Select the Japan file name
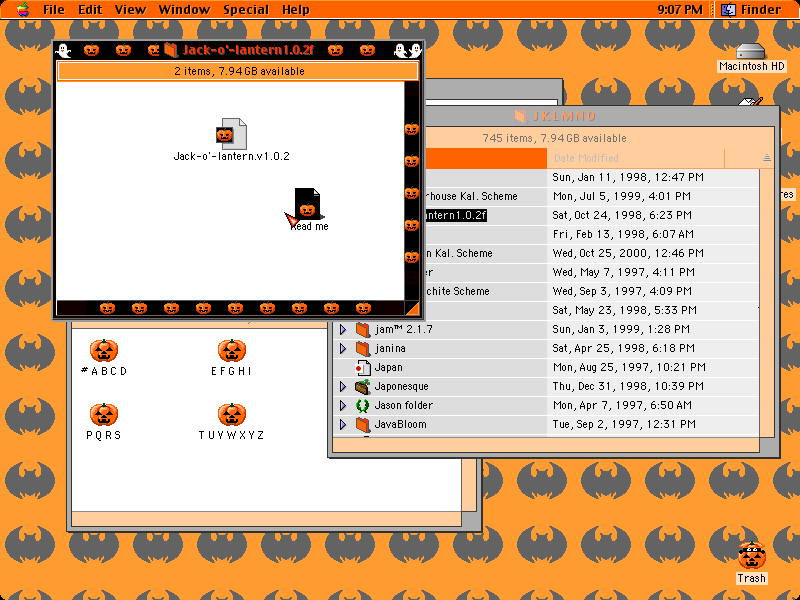This screenshot has width=800, height=600. (388, 367)
